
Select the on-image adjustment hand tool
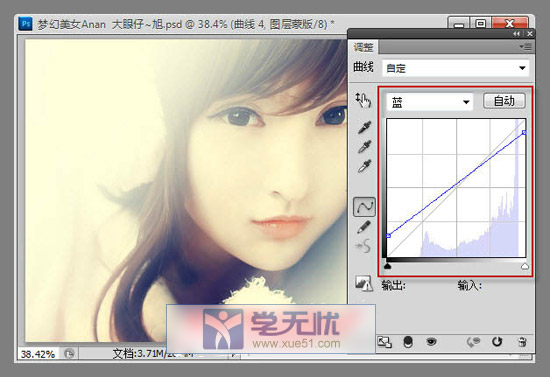[363, 101]
